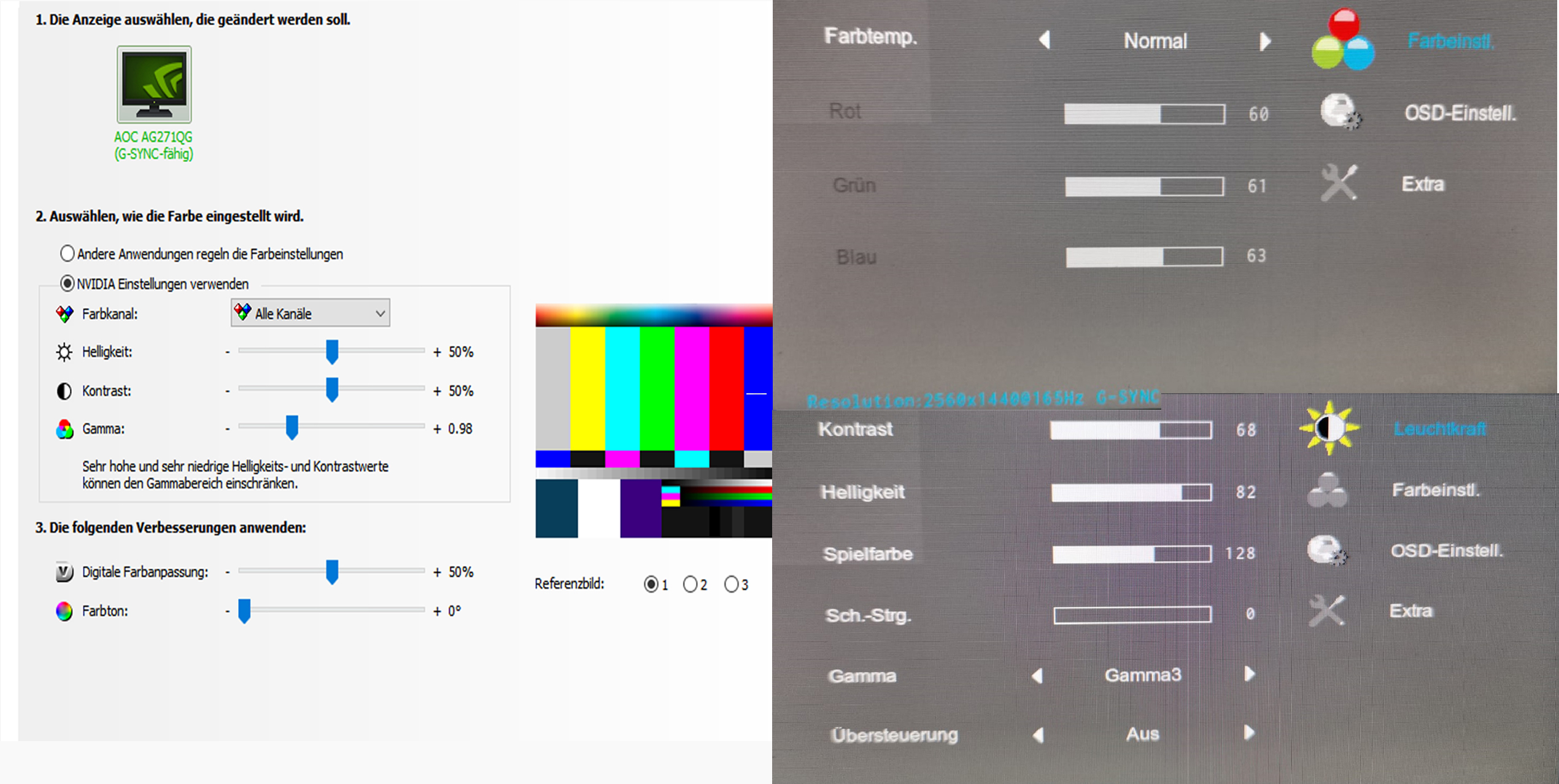Screen dimensions: 1559x784
Task: Select 'Andere Anwendungen regeln die Farbeinstellungen' option
Action: coord(68,253)
